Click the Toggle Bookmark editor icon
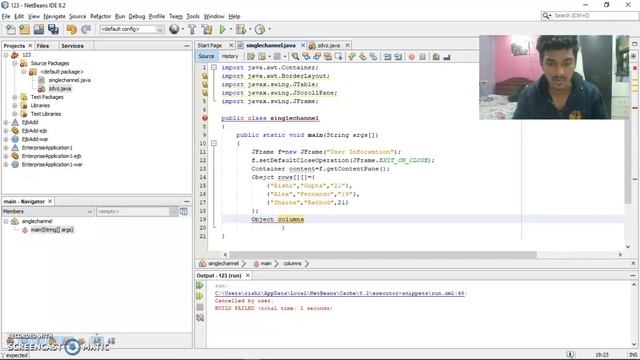The width and height of the screenshot is (640, 360). point(373,57)
